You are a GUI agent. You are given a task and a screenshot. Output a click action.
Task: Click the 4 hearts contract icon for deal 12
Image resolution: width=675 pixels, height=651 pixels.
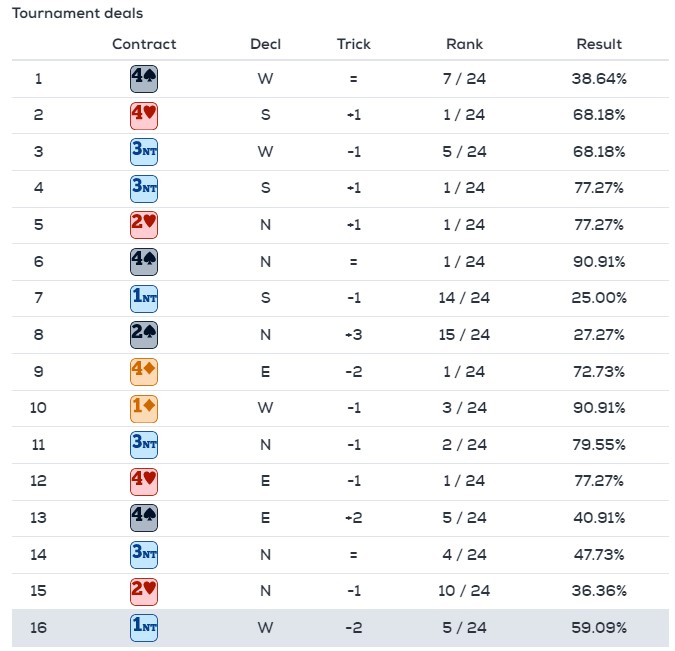tap(144, 481)
